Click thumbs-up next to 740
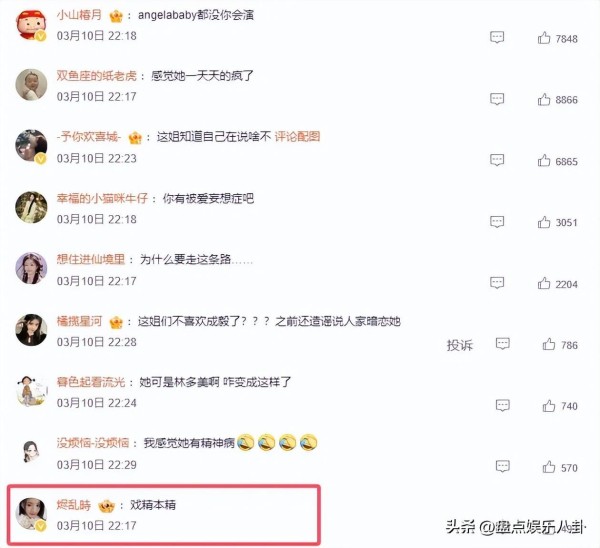The height and width of the screenshot is (548, 600). tap(549, 405)
